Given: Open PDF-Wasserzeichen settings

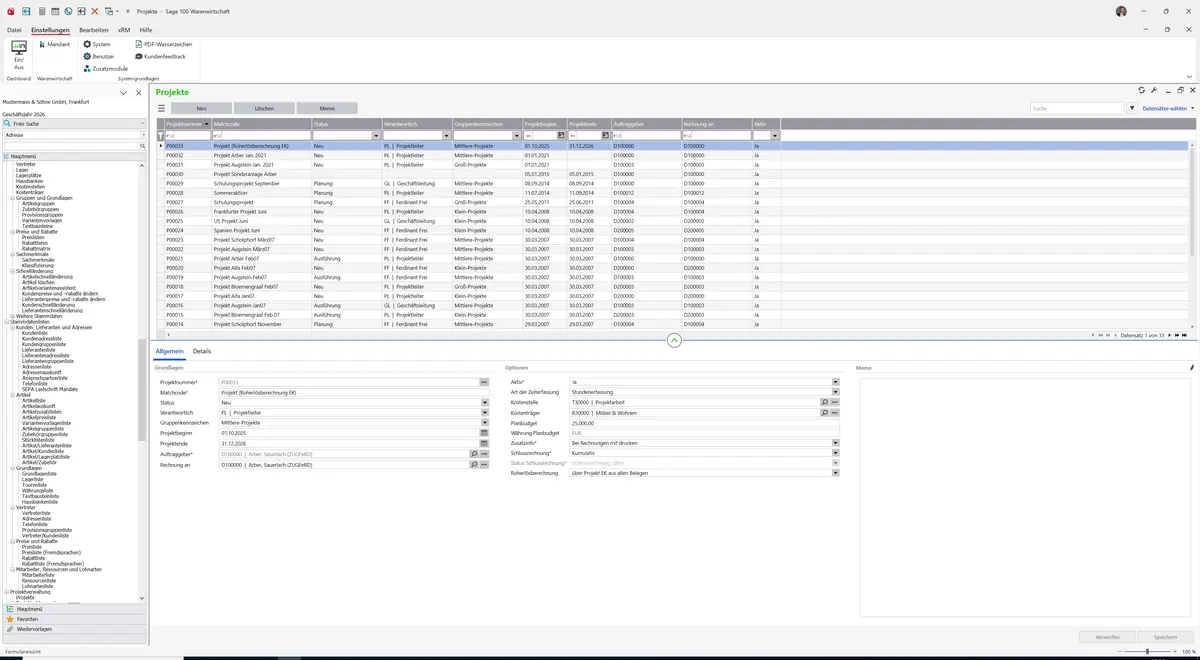Looking at the screenshot, I should (163, 44).
